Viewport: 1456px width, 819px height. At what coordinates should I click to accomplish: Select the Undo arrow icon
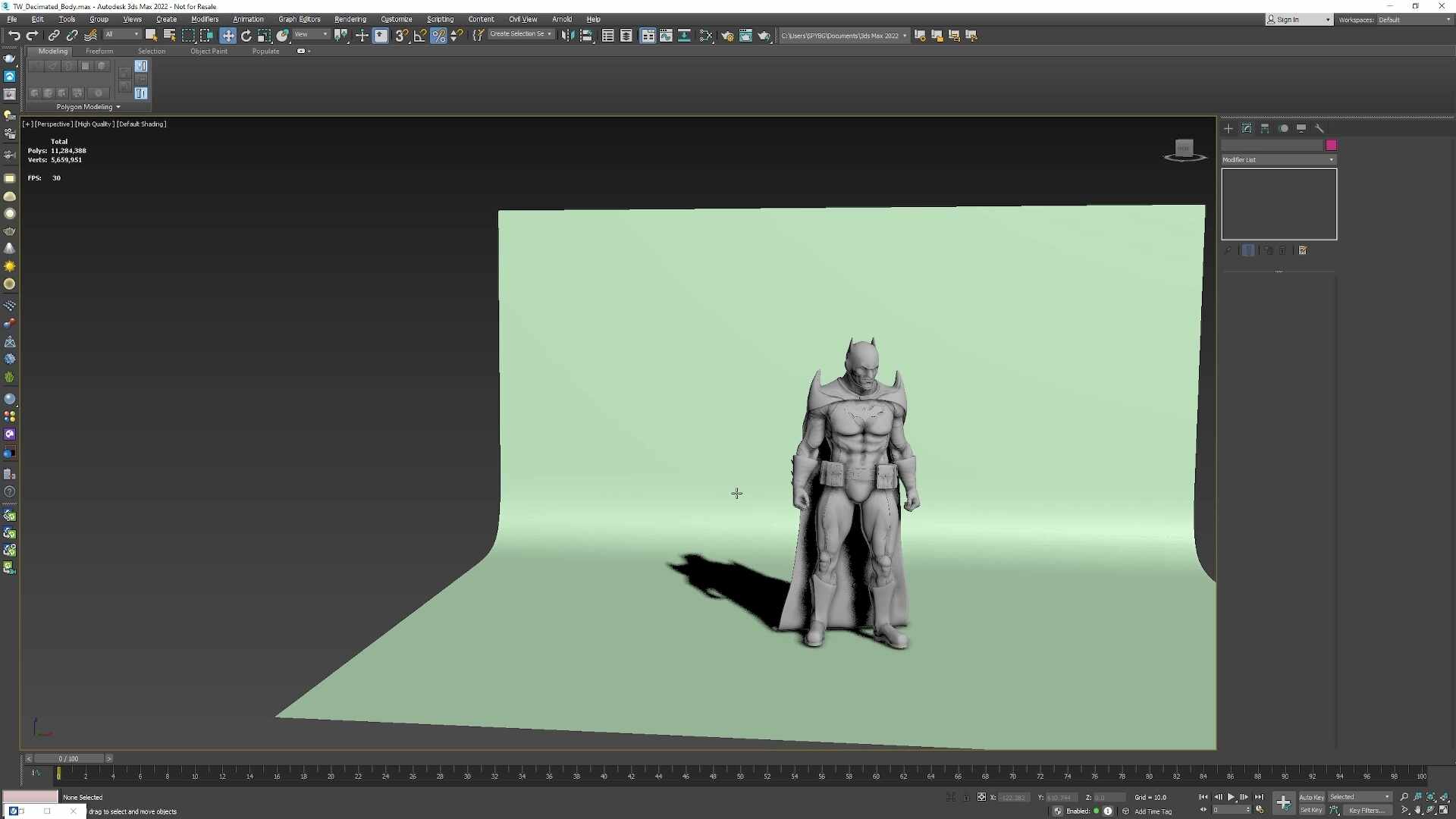point(14,36)
